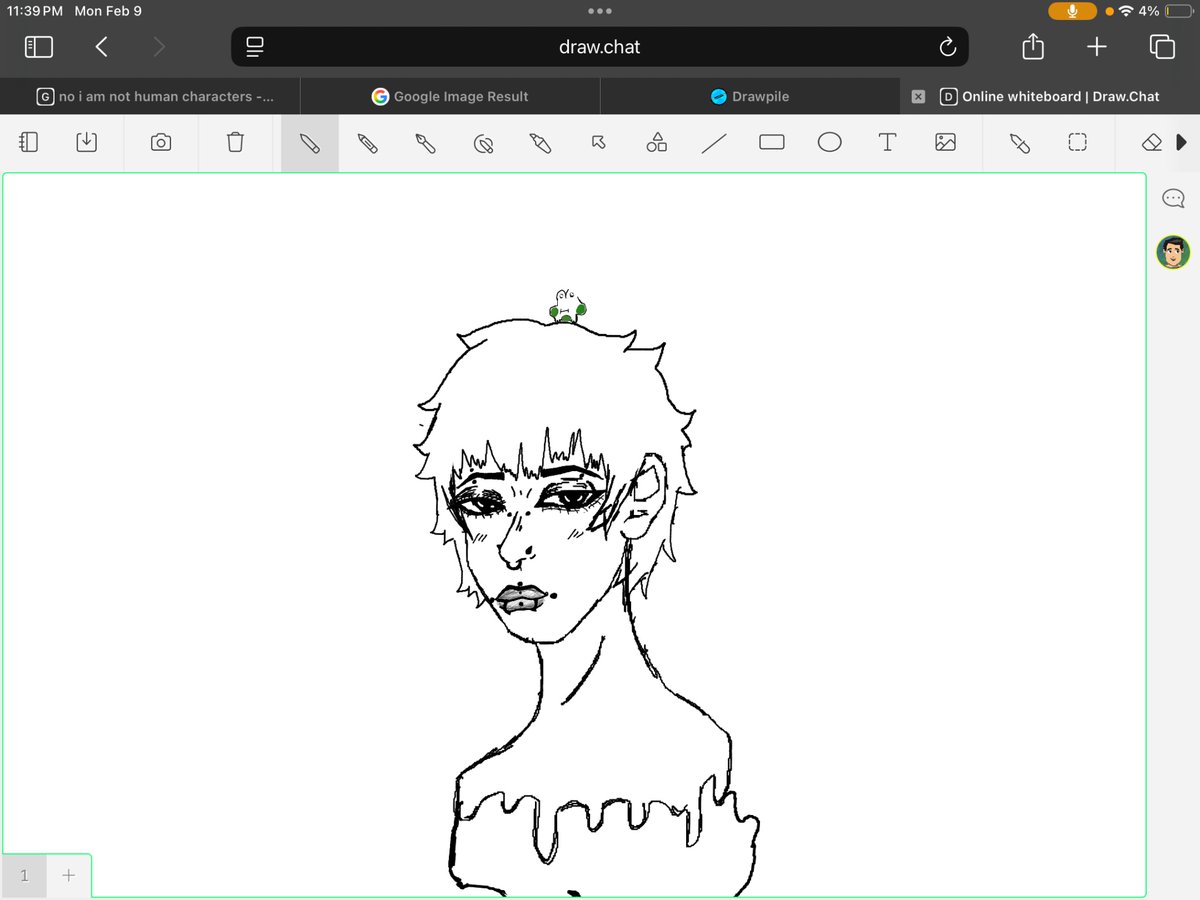Viewport: 1200px width, 900px height.
Task: Close the Online whiteboard Draw.Chat tab
Action: point(918,97)
